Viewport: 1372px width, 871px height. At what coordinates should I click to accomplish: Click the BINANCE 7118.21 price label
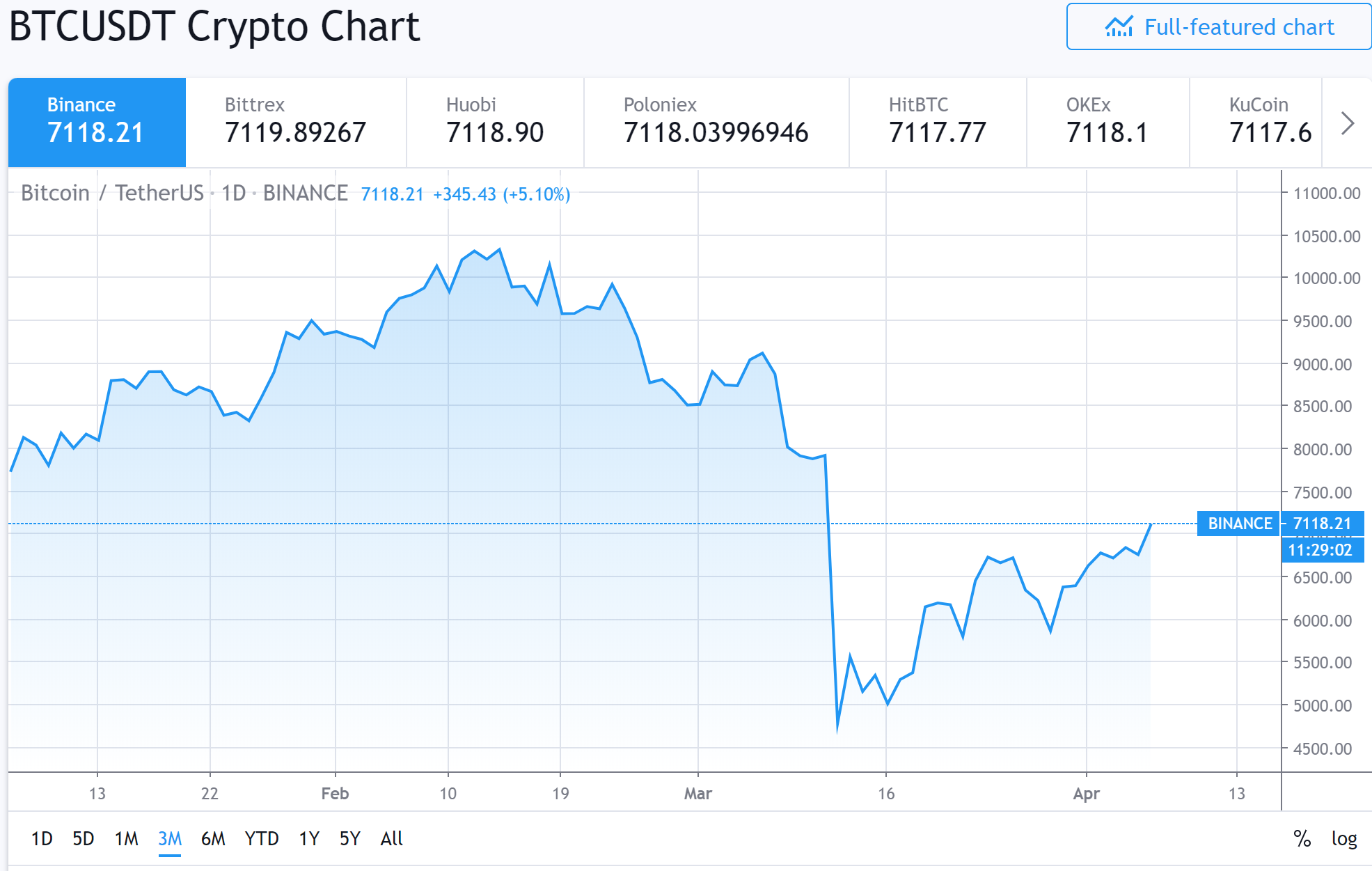point(1280,524)
